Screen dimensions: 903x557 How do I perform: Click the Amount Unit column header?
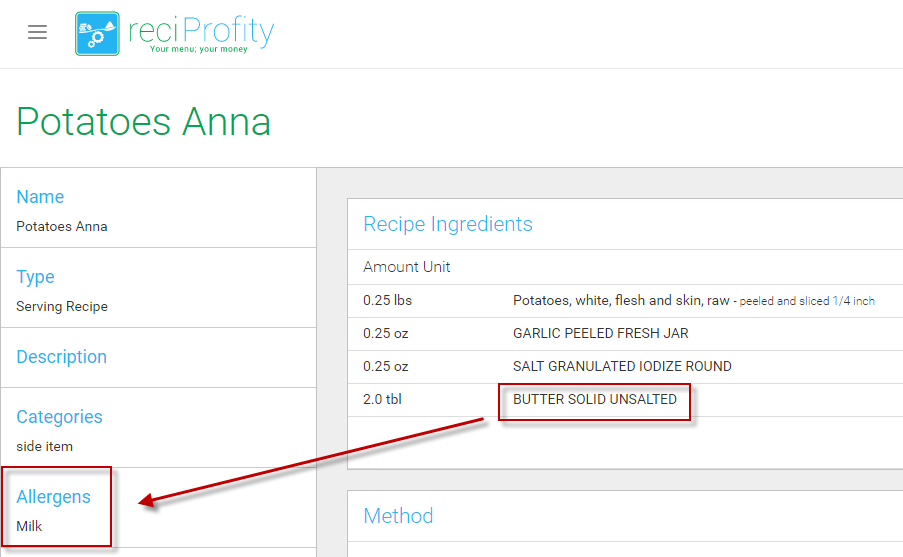coord(407,267)
